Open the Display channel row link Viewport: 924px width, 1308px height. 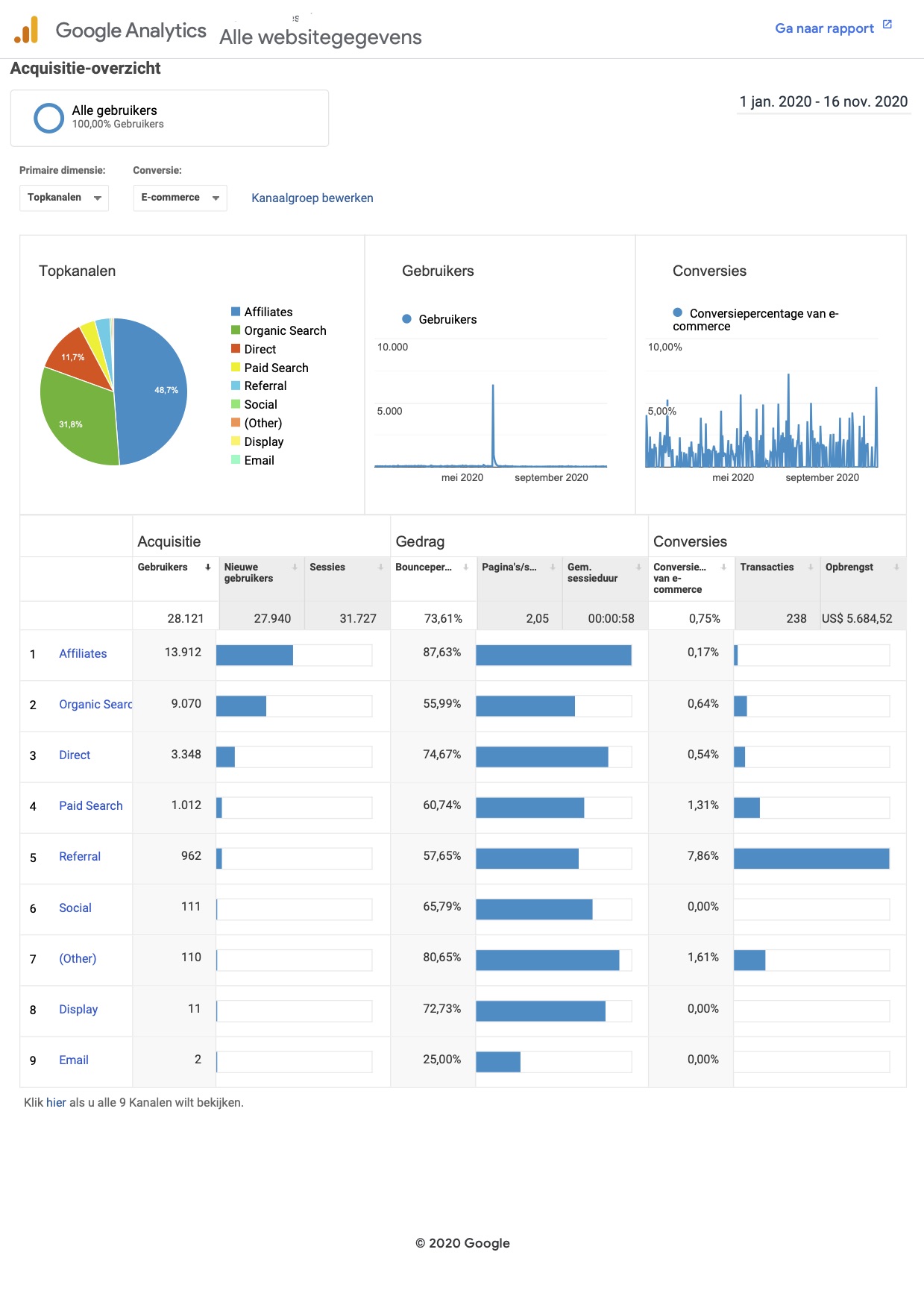[78, 1010]
